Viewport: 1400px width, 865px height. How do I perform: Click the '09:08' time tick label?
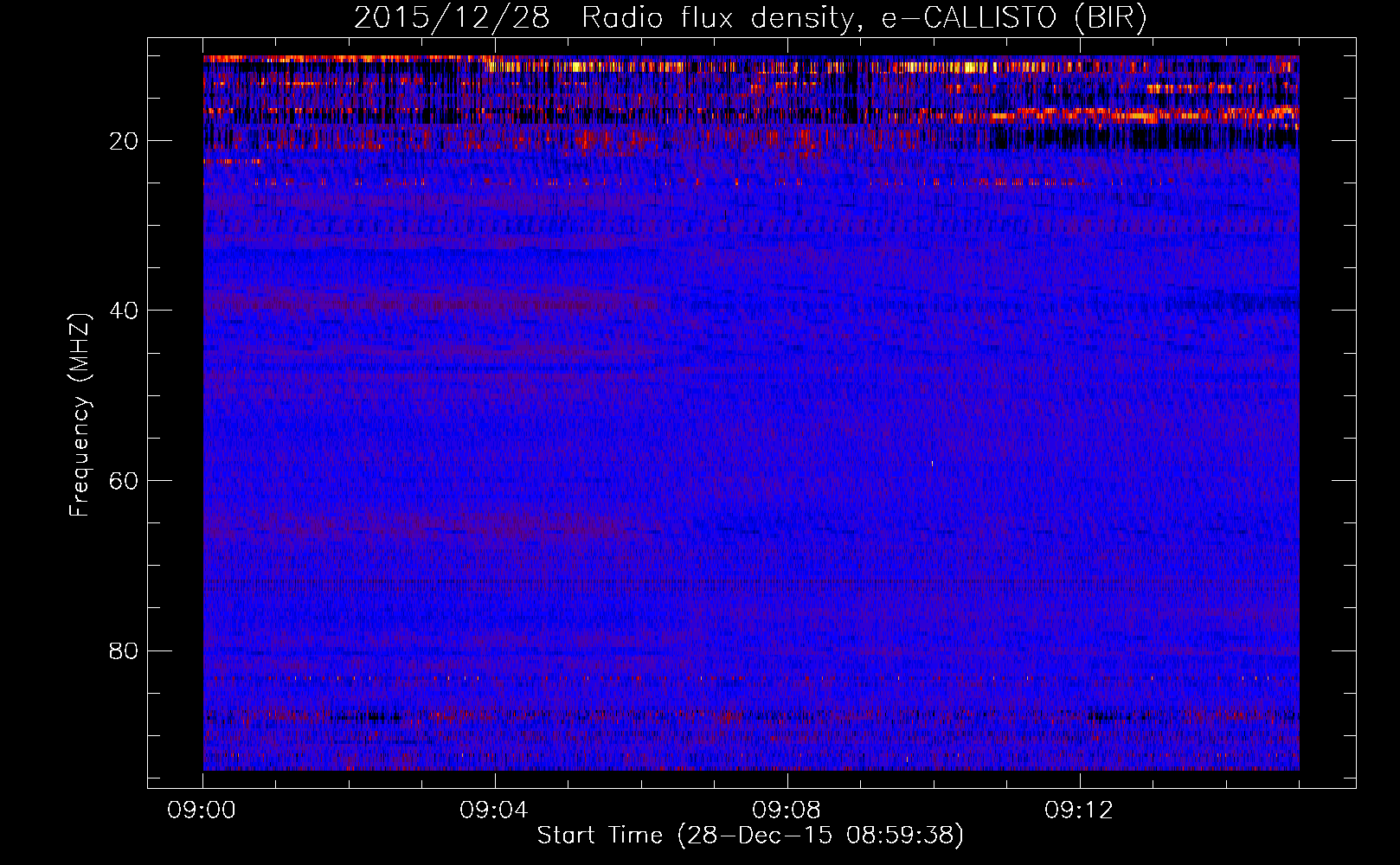pos(787,811)
